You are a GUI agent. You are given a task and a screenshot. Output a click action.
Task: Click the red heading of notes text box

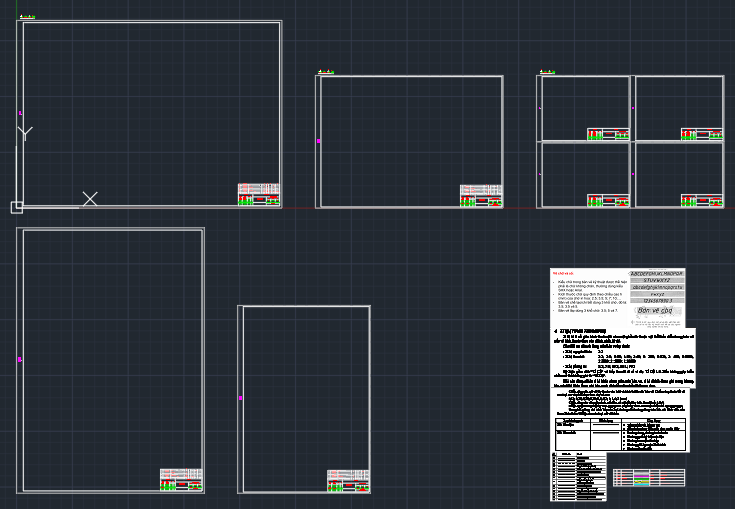pyautogui.click(x=563, y=273)
